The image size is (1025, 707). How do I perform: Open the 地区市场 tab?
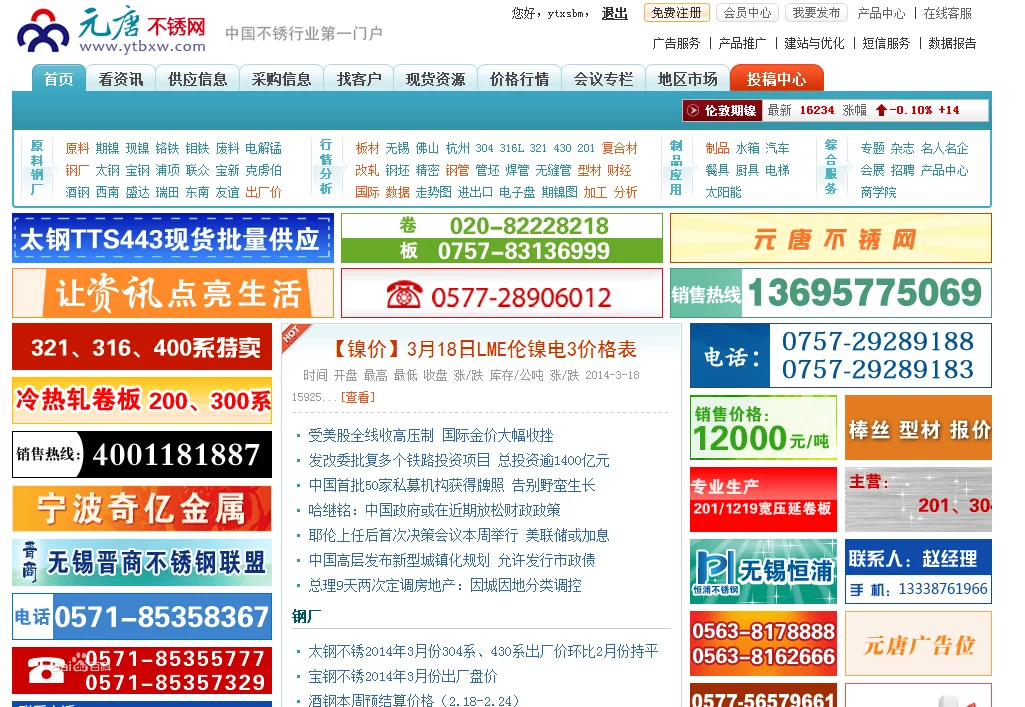[687, 78]
